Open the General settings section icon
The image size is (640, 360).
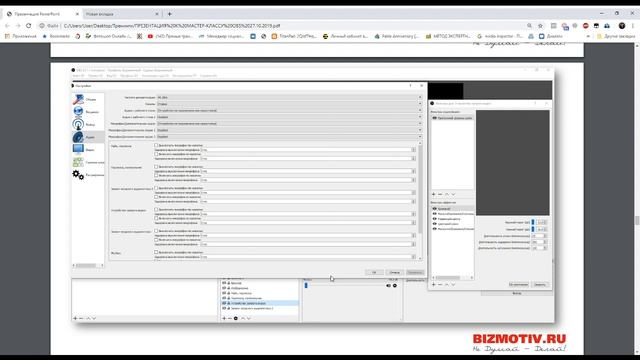(78, 99)
